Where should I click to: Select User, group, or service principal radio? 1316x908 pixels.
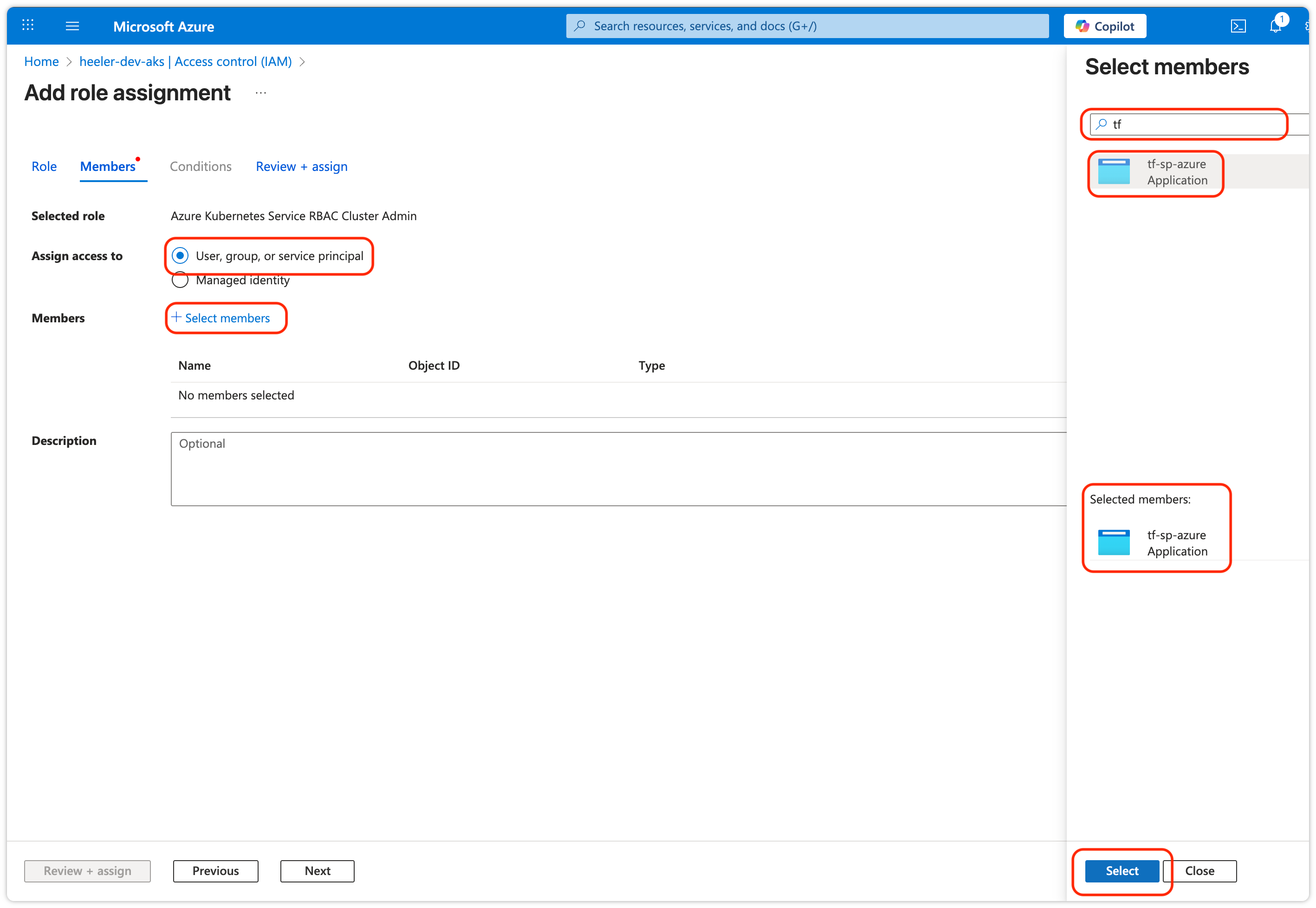180,256
